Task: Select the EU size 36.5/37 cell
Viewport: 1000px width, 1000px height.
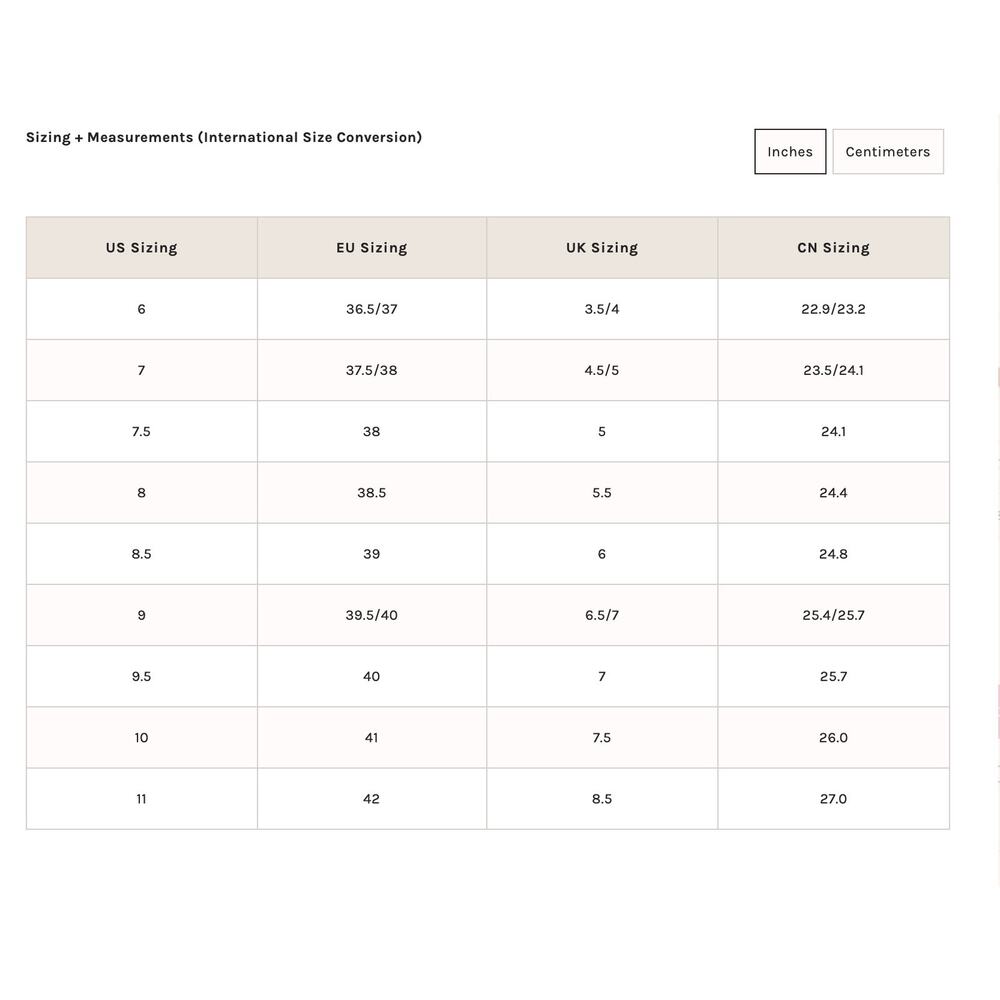Action: click(371, 309)
